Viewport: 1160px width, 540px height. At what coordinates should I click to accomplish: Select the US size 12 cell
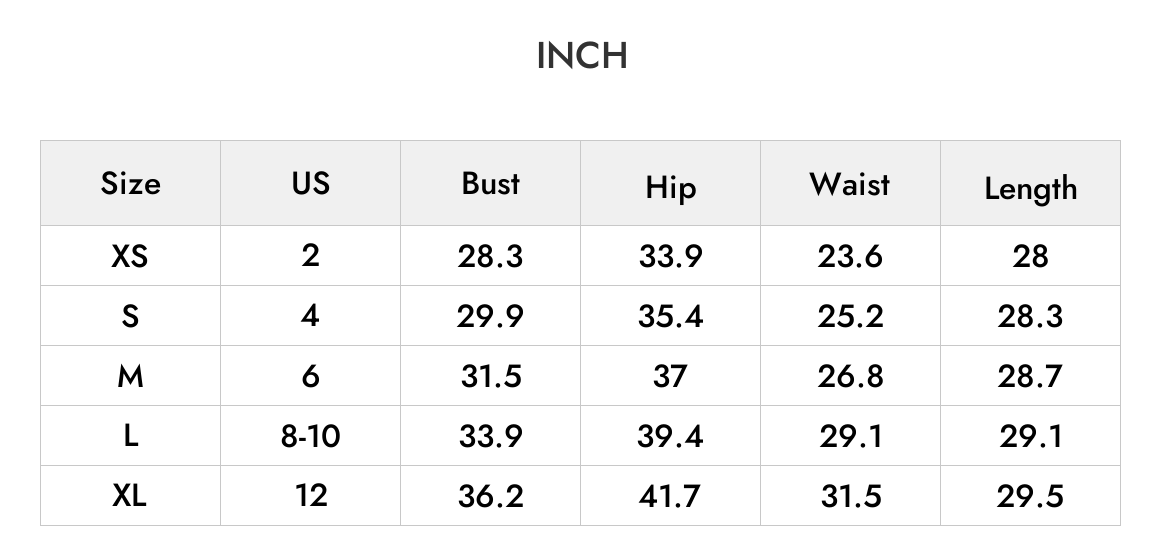point(311,496)
